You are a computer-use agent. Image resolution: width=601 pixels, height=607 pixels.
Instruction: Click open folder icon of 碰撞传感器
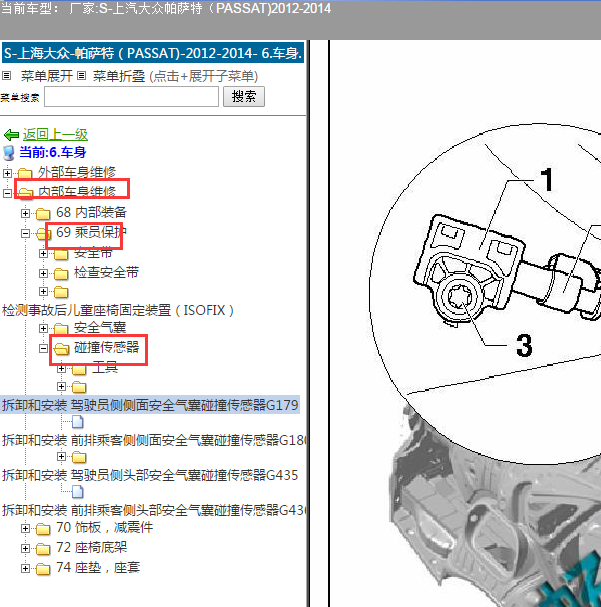coord(61,349)
